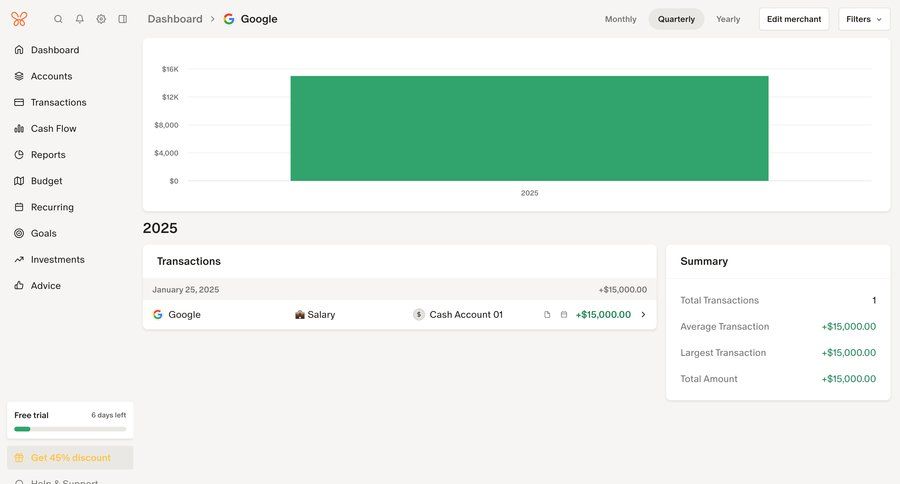Click the Transactions card icon
The height and width of the screenshot is (484, 900).
tap(19, 102)
